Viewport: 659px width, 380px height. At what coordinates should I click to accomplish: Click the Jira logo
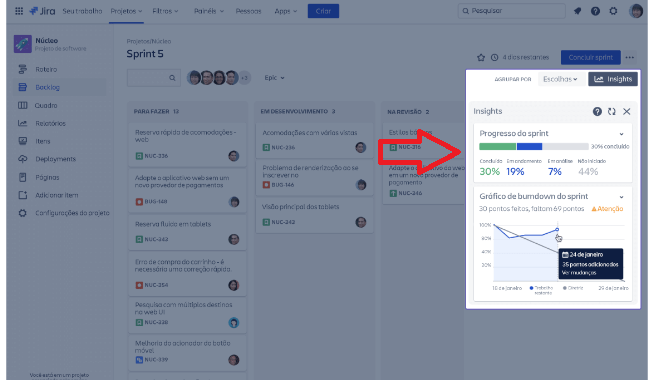(x=42, y=11)
